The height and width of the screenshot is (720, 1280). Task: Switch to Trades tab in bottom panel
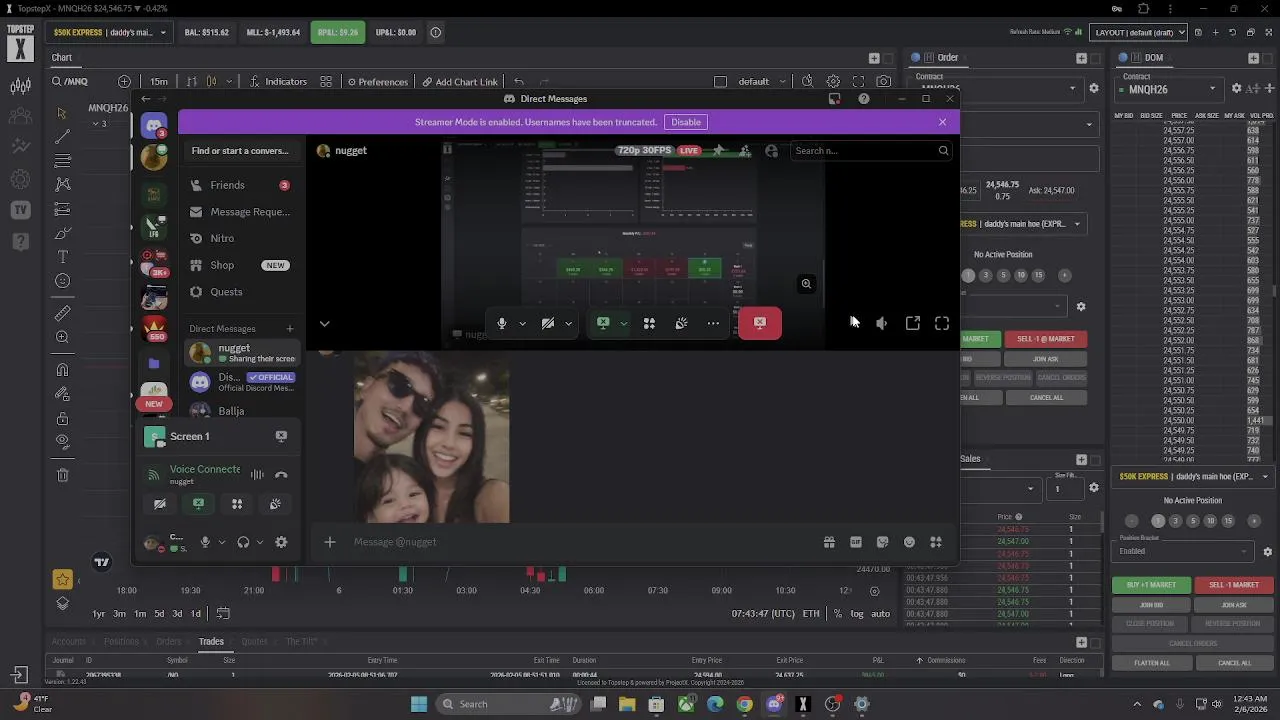pyautogui.click(x=211, y=642)
